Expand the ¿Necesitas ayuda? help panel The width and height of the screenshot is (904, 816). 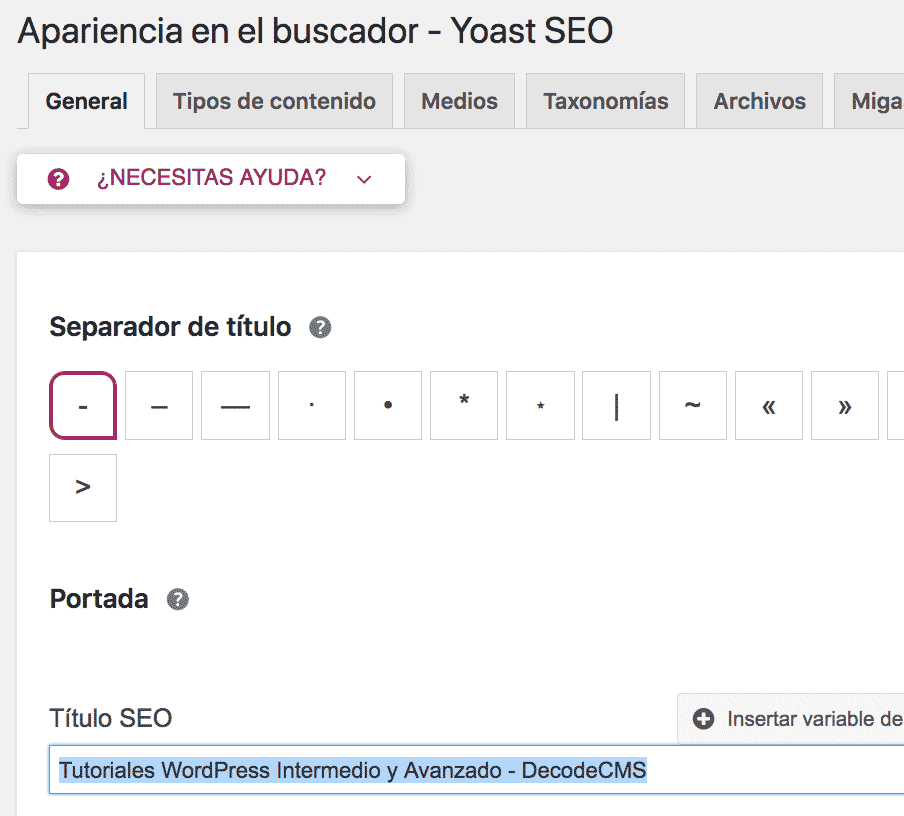tap(211, 179)
